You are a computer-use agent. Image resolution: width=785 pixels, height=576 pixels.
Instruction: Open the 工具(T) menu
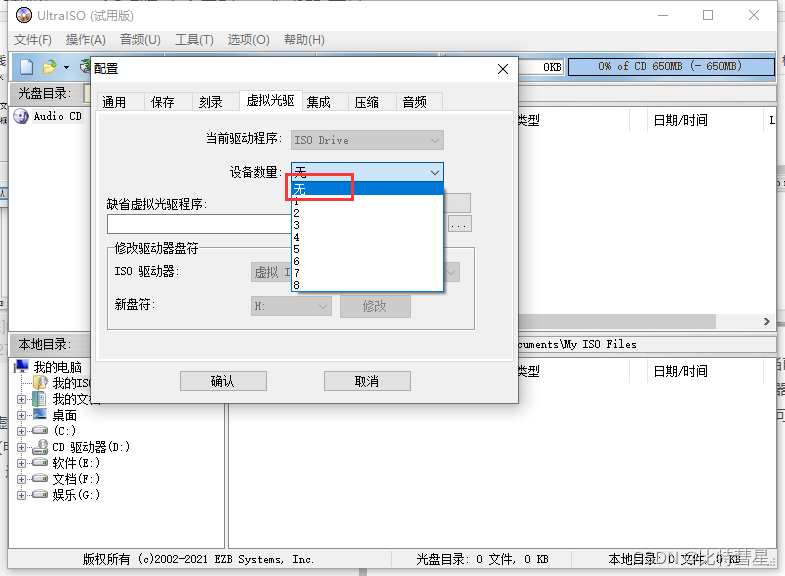[x=194, y=40]
